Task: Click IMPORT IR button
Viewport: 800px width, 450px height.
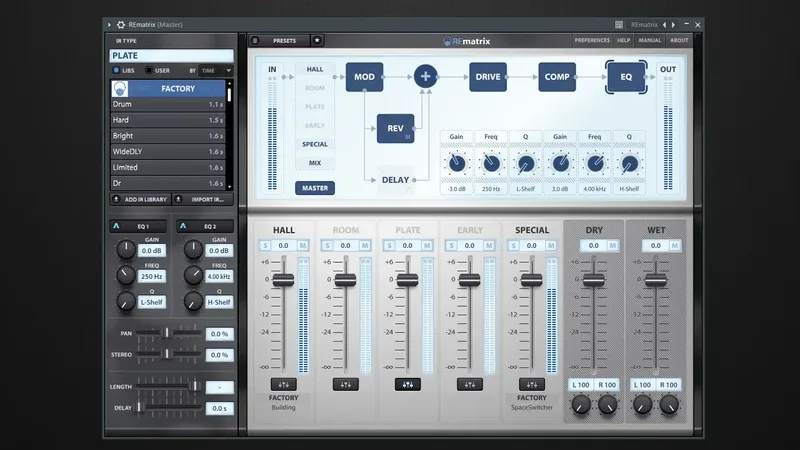Action: 203,199
